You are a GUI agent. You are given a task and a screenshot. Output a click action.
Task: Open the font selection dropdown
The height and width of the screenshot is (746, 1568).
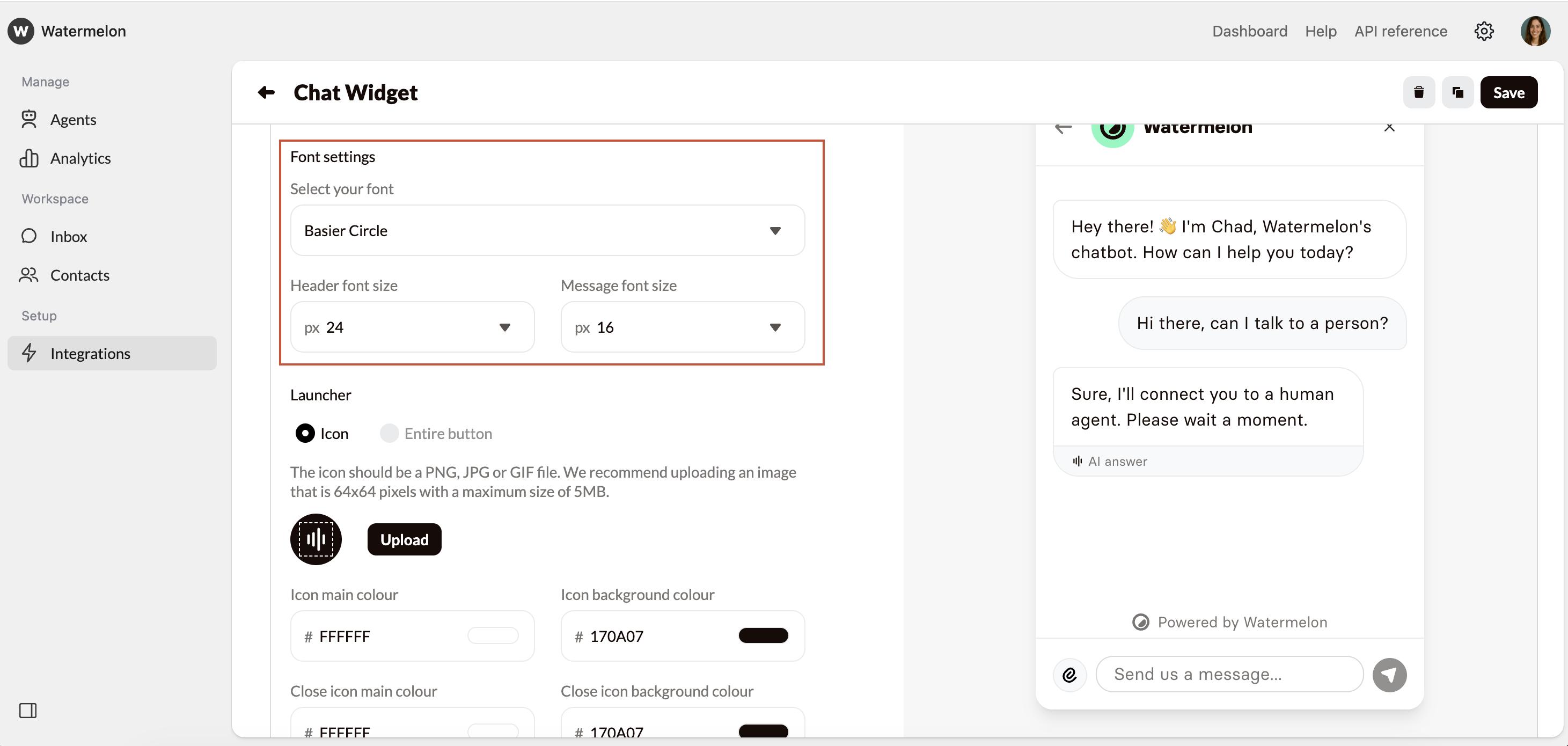(x=775, y=230)
